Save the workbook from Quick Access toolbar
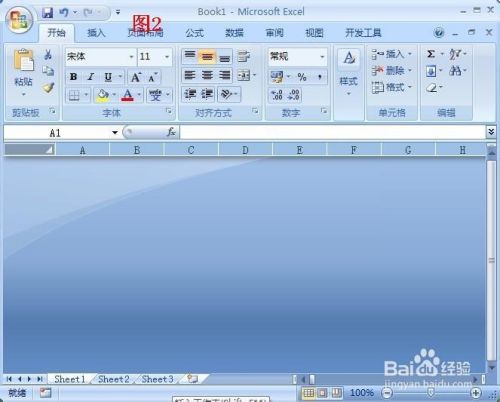The width and height of the screenshot is (500, 402). click(47, 13)
